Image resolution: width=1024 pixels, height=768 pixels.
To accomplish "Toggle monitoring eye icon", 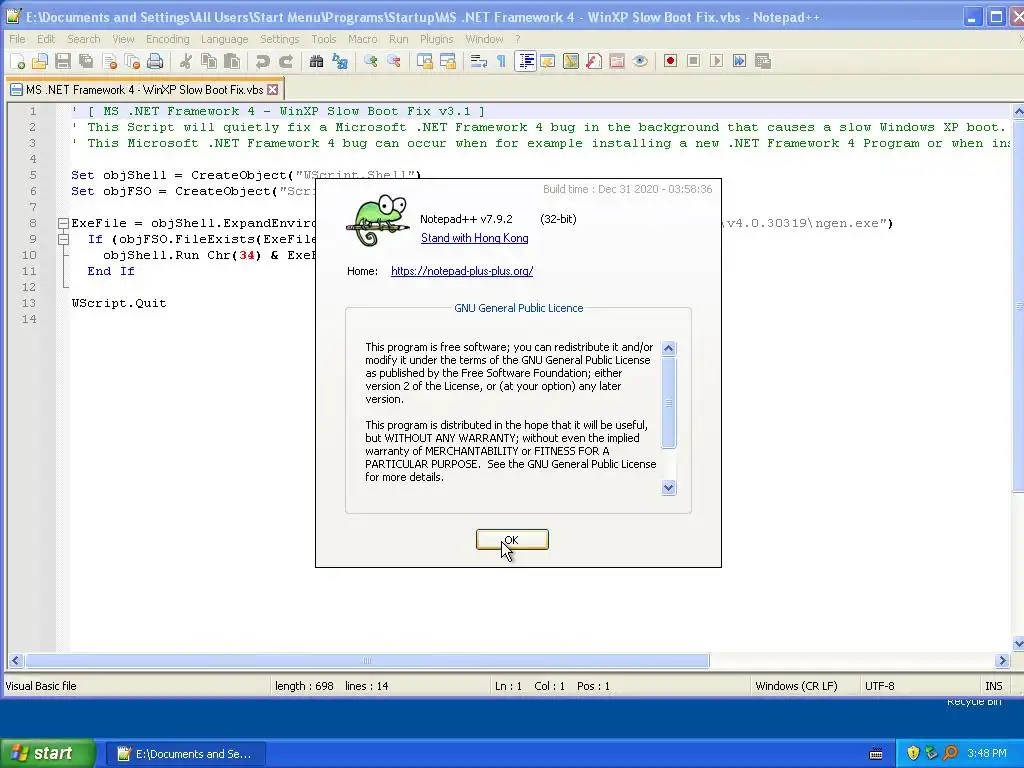I will 640,61.
